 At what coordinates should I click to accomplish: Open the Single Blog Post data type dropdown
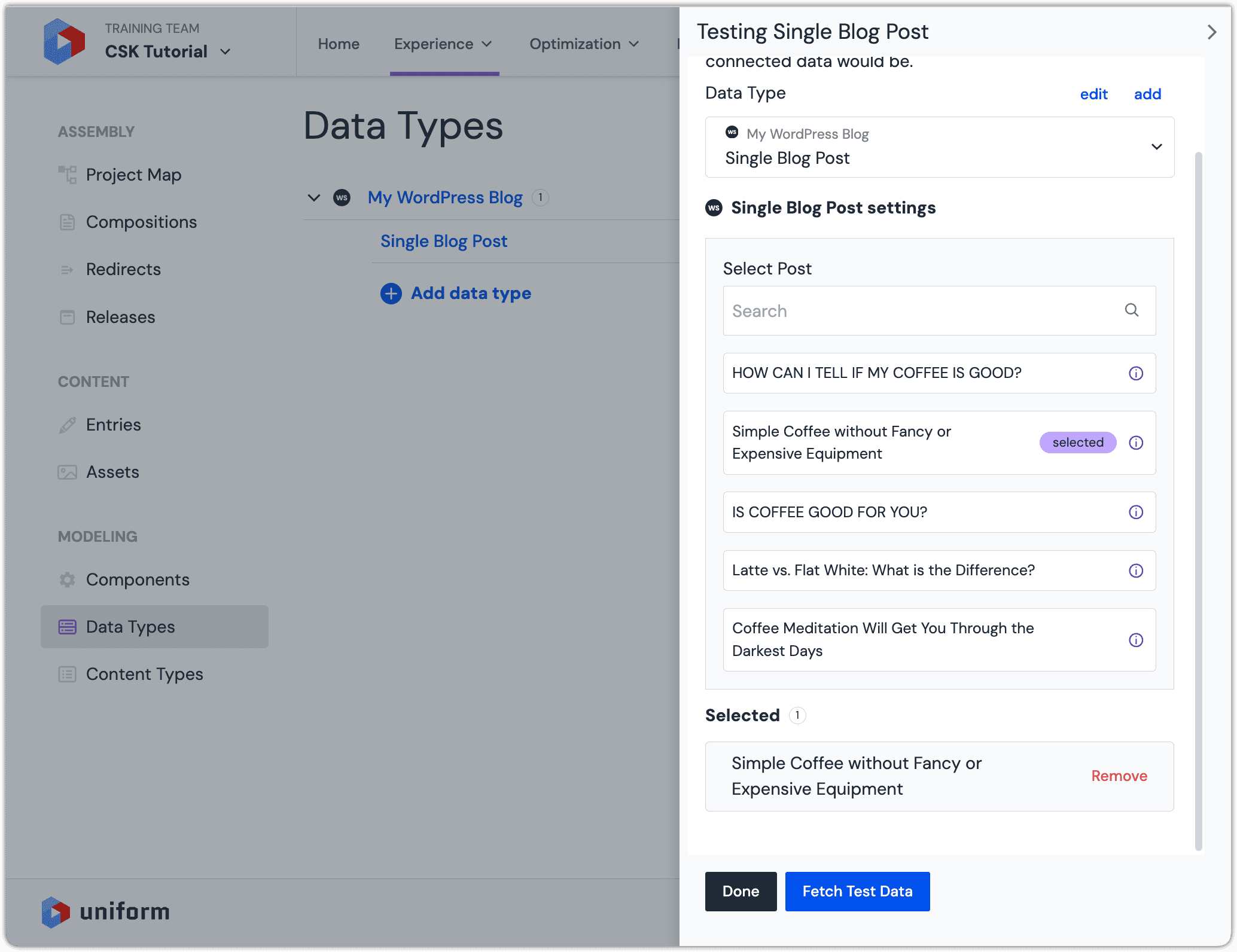939,147
